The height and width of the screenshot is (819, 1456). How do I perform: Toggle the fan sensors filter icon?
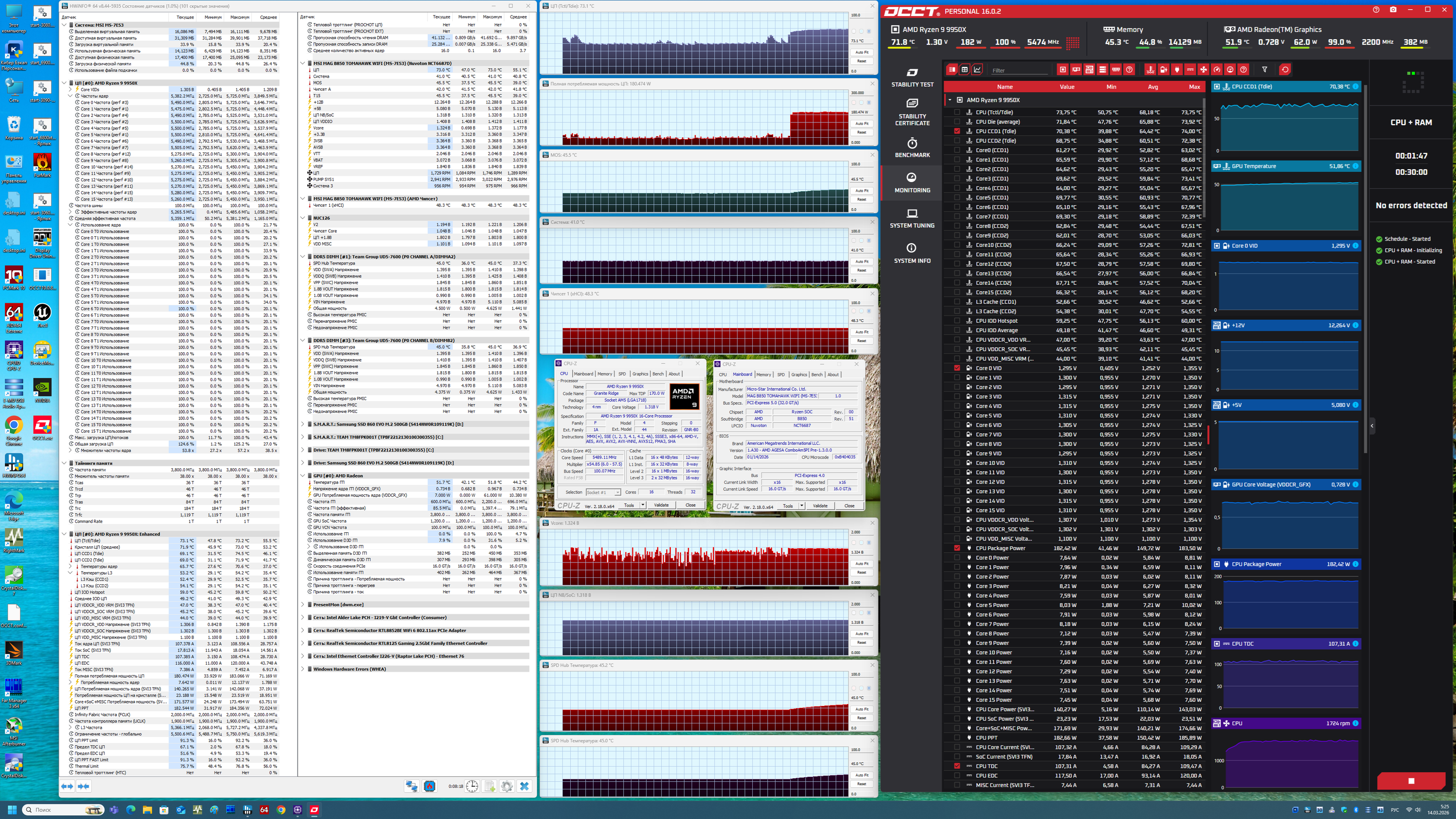[1203, 69]
